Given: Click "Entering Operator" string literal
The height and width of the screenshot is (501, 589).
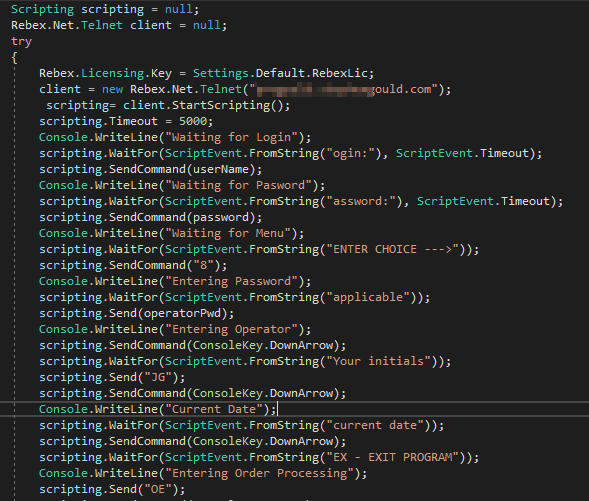Looking at the screenshot, I should (x=232, y=329).
